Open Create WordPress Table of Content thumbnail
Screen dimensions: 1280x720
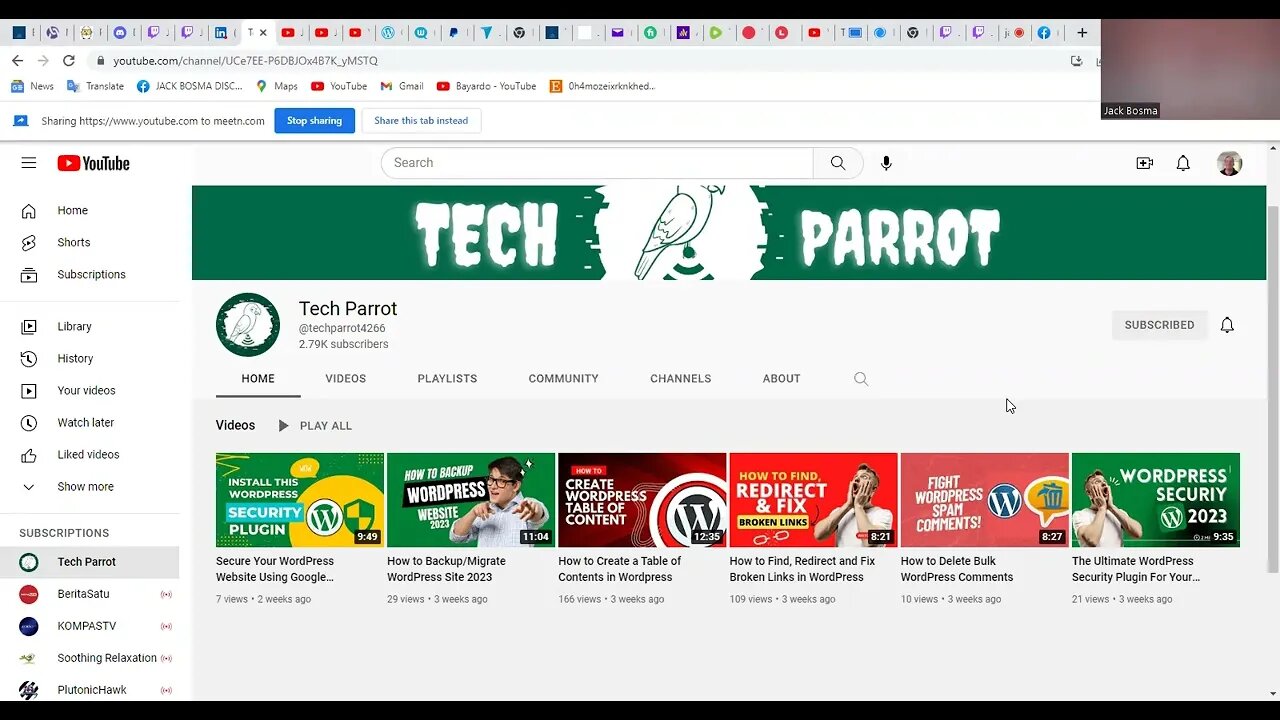[x=642, y=500]
